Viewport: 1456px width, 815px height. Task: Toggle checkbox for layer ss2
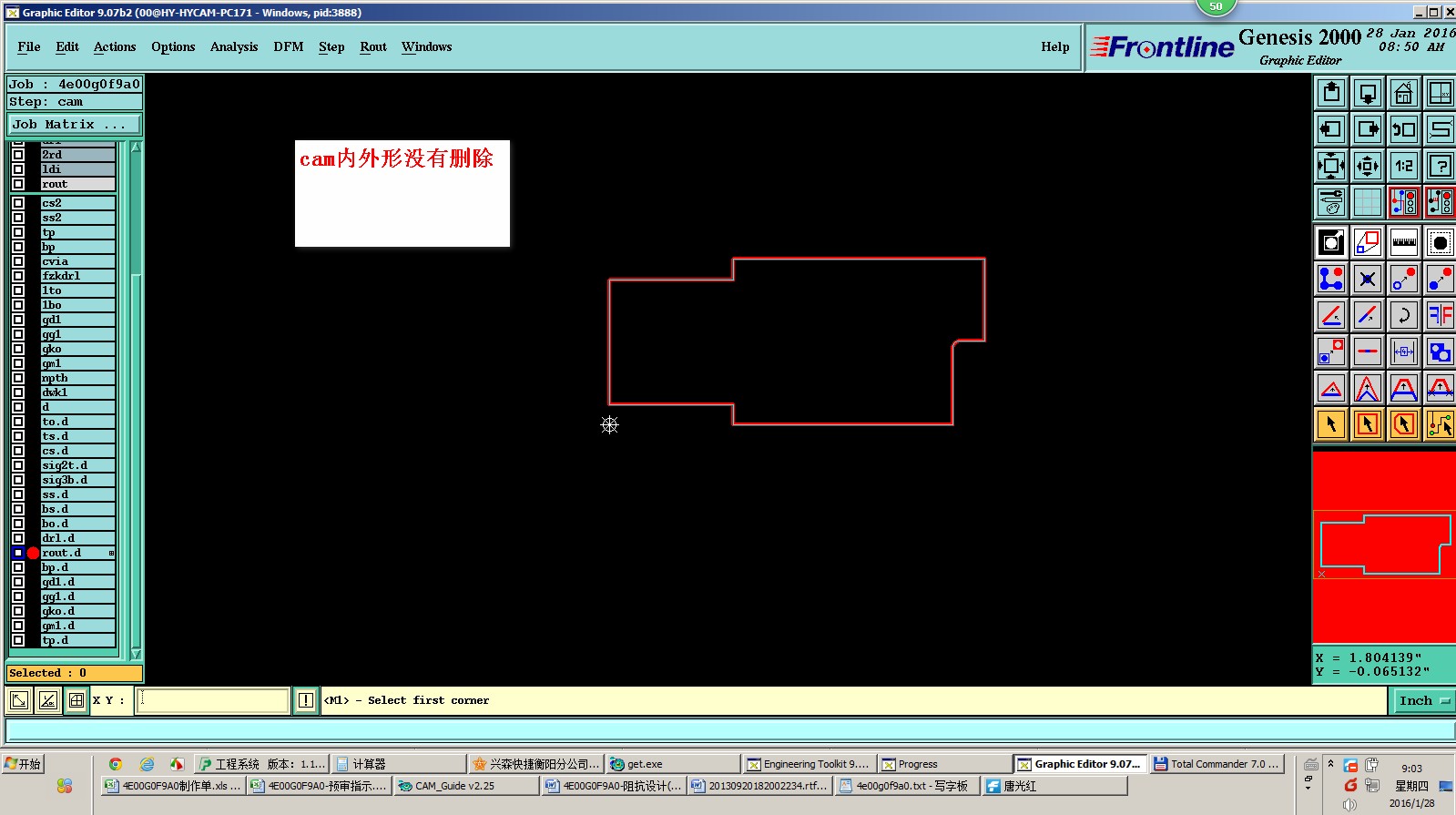pyautogui.click(x=18, y=218)
